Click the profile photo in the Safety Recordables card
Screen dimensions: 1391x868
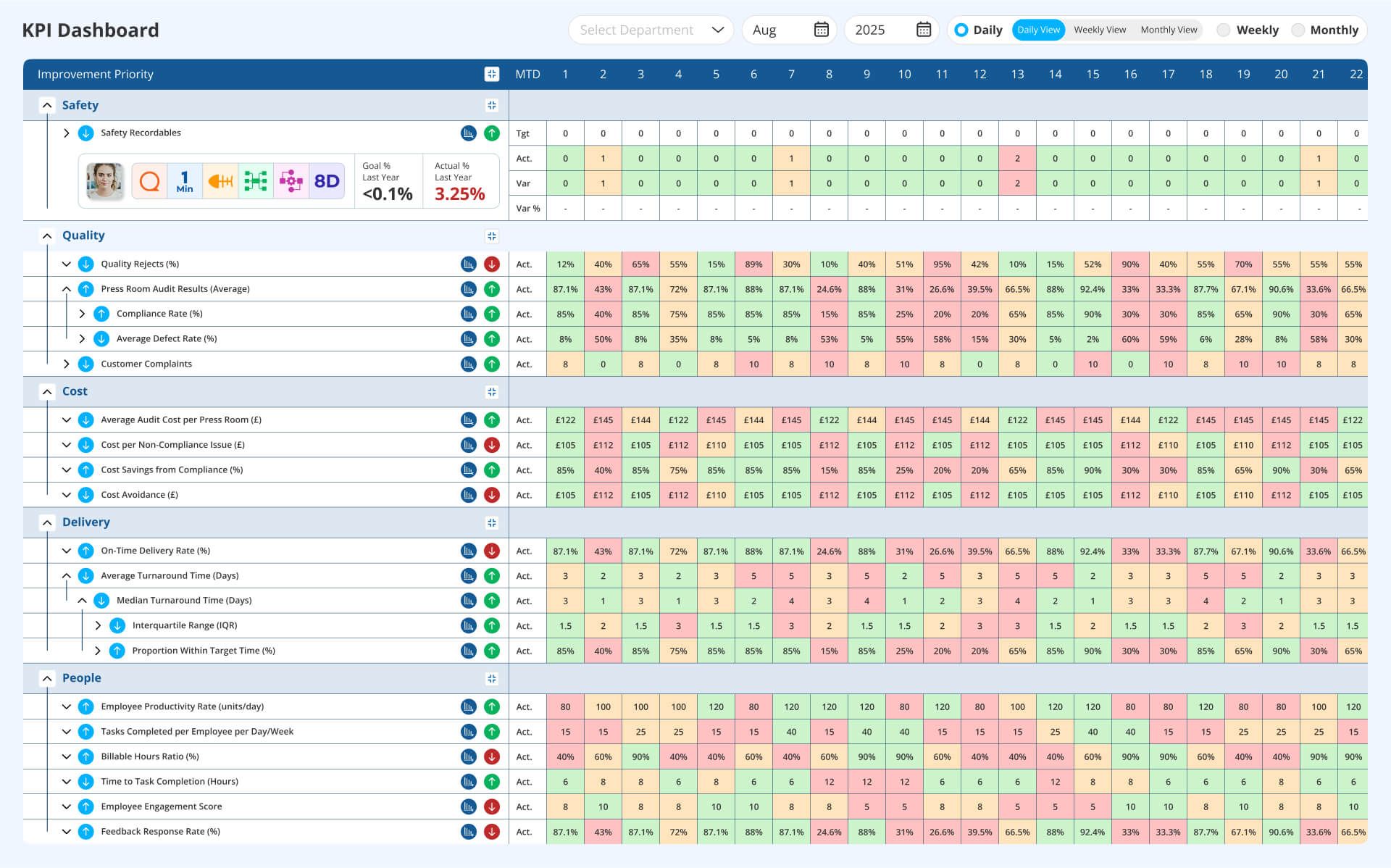105,181
